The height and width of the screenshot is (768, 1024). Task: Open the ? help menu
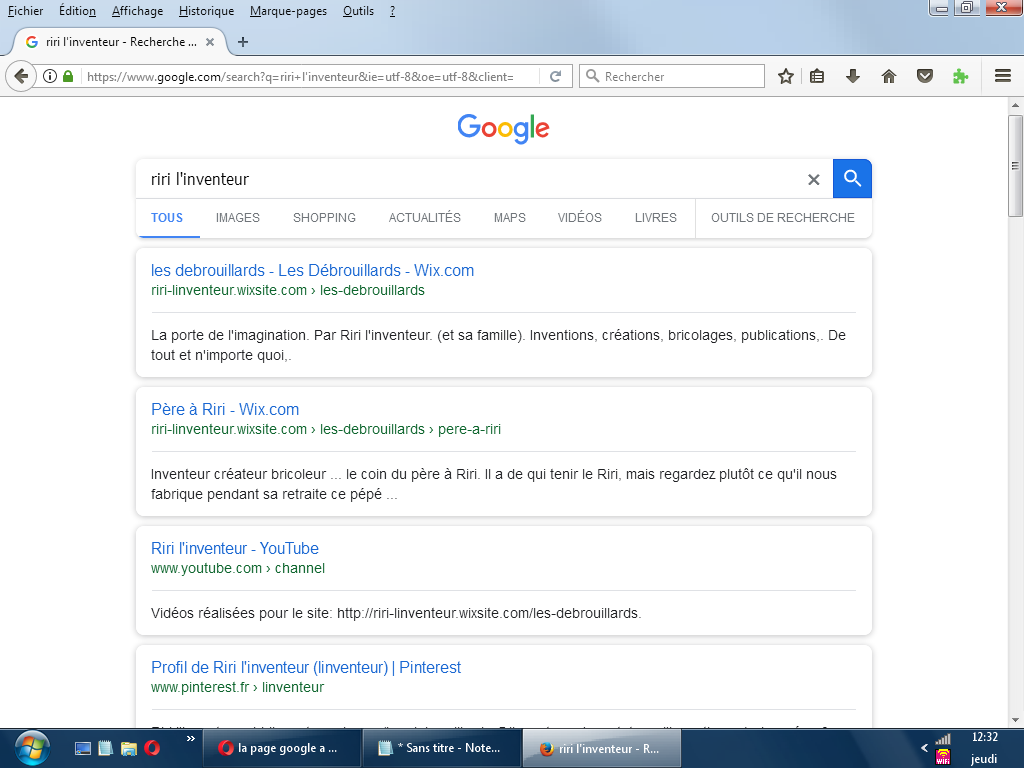click(392, 11)
